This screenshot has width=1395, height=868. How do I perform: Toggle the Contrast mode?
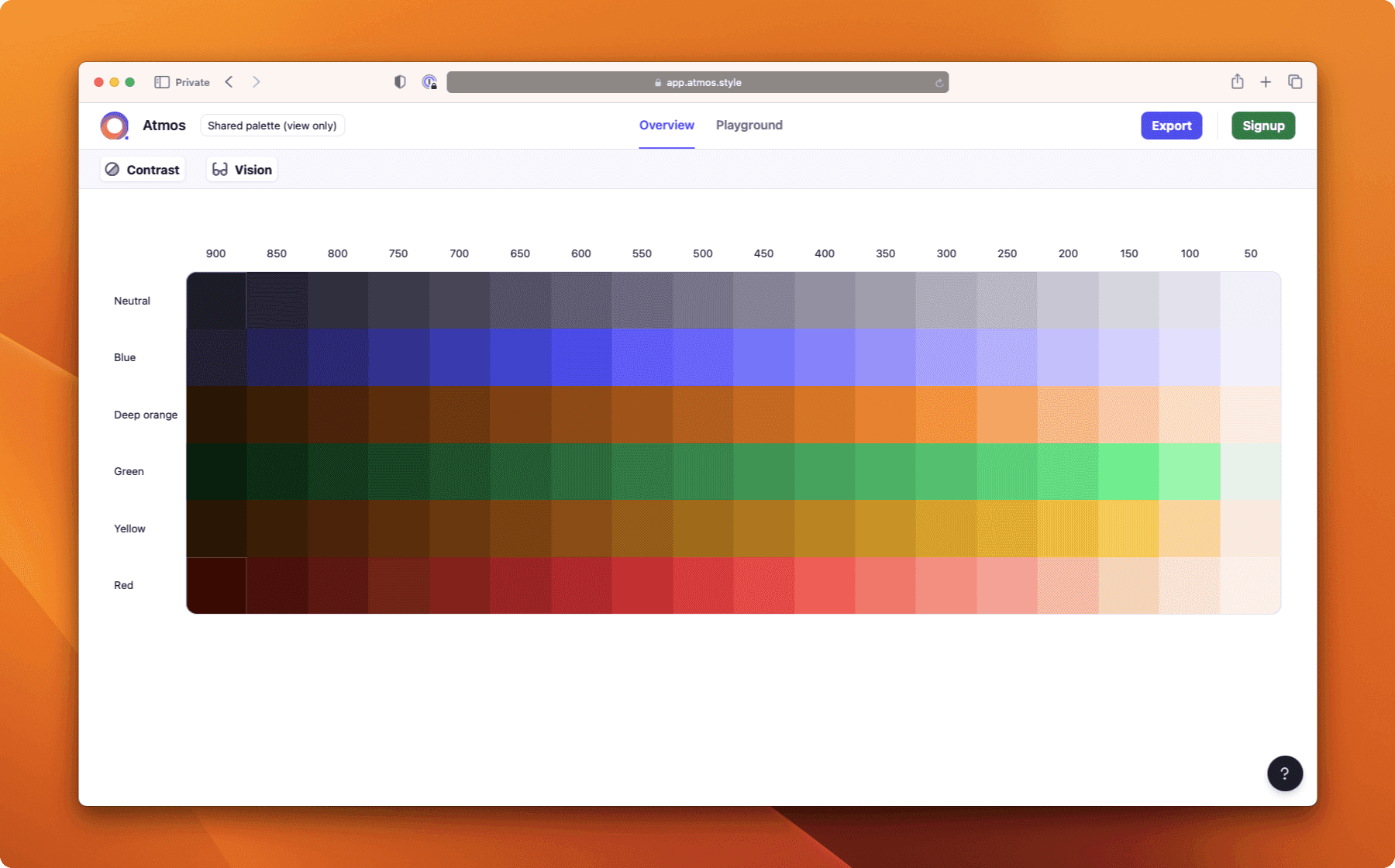pyautogui.click(x=143, y=169)
